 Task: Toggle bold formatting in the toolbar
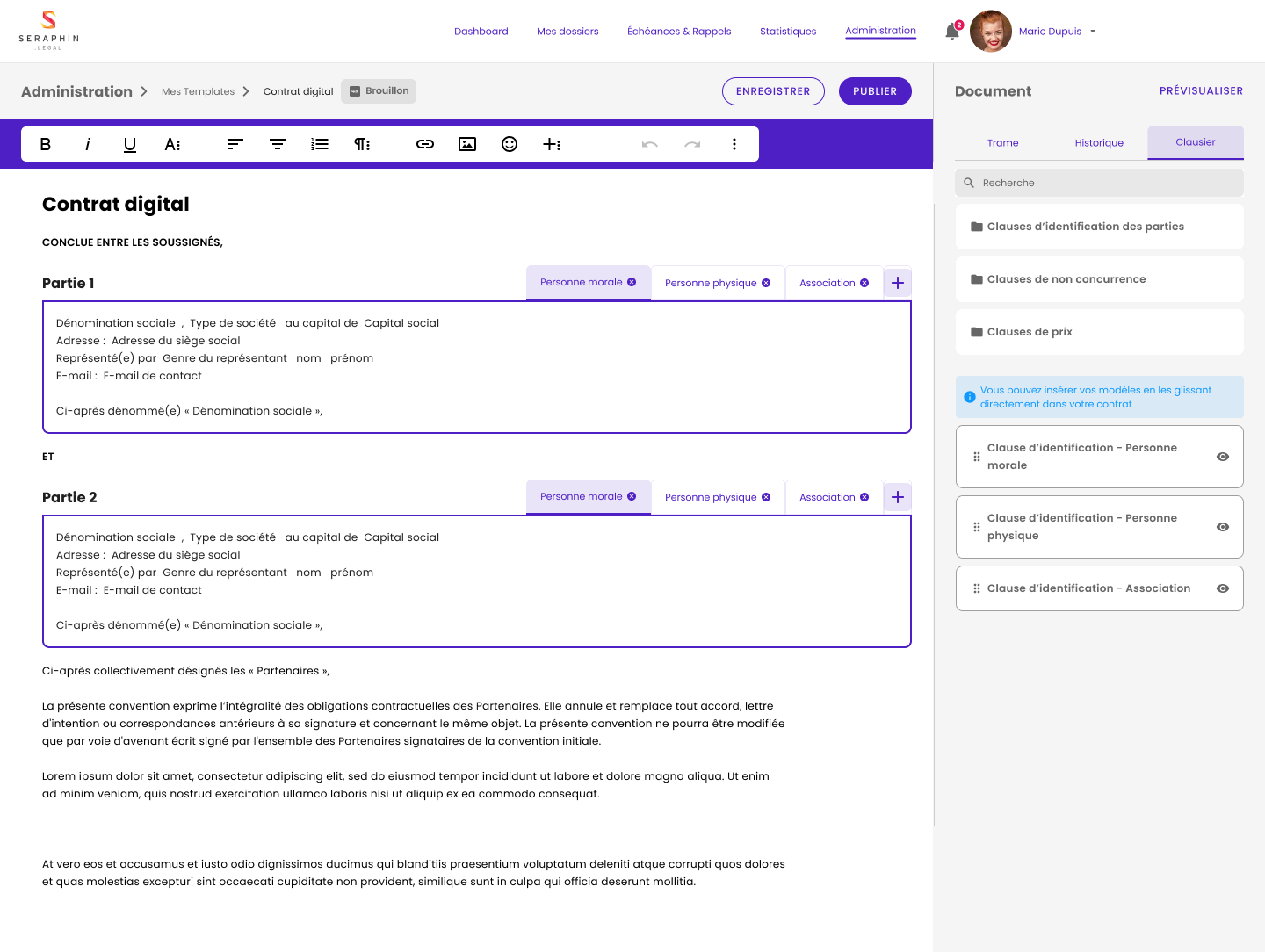(46, 144)
